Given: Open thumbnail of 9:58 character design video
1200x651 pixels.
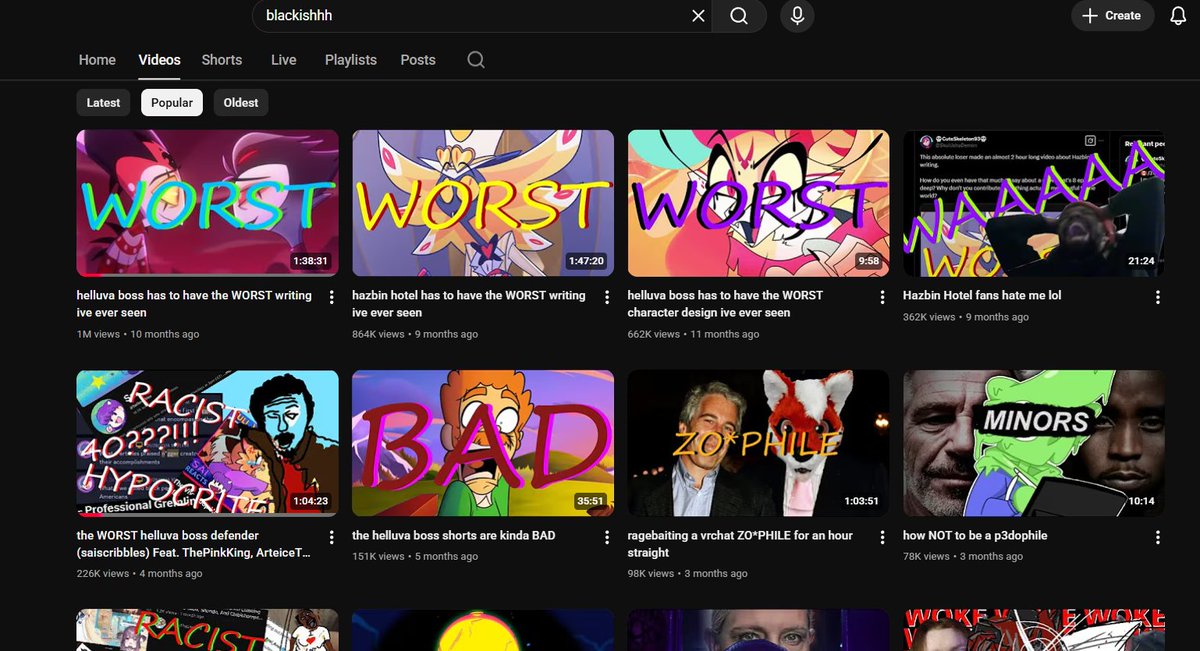Looking at the screenshot, I should [759, 203].
